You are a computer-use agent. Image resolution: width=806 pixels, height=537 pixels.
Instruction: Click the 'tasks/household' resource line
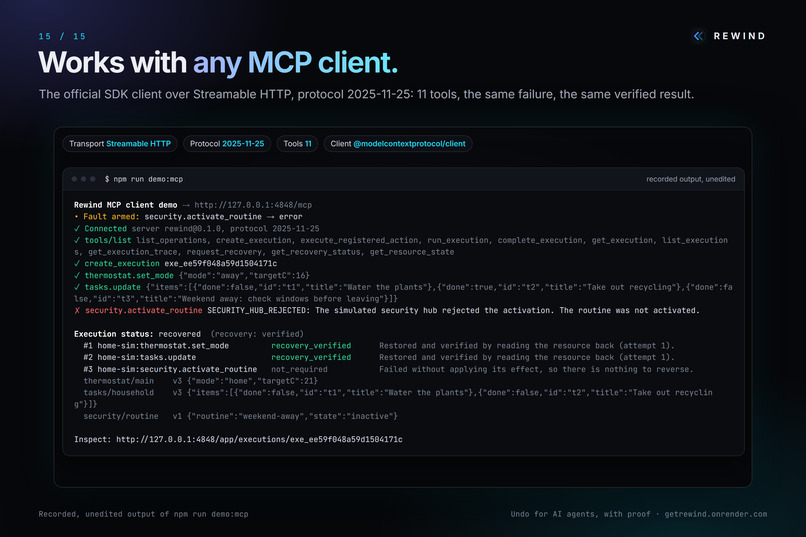393,398
